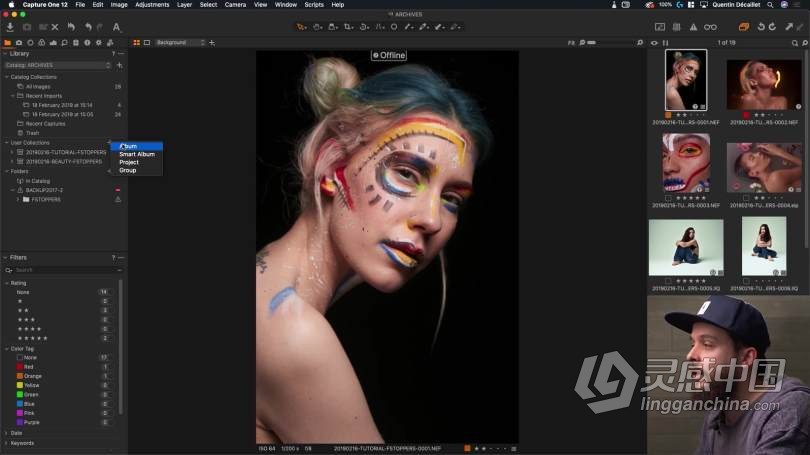Click the Delete X icon in the toolbar
Image resolution: width=810 pixels, height=455 pixels.
tap(55, 27)
